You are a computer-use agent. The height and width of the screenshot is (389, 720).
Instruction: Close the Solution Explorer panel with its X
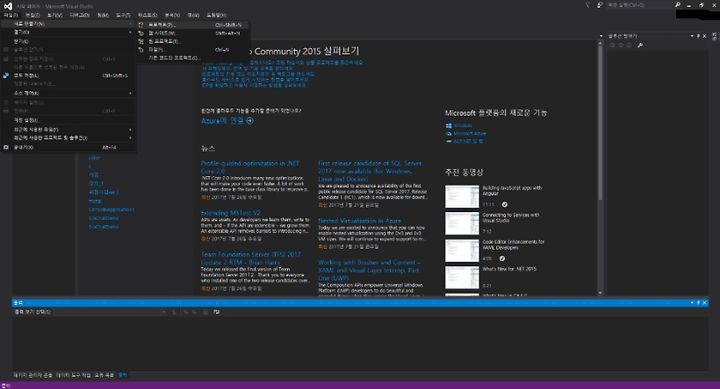[x=705, y=36]
